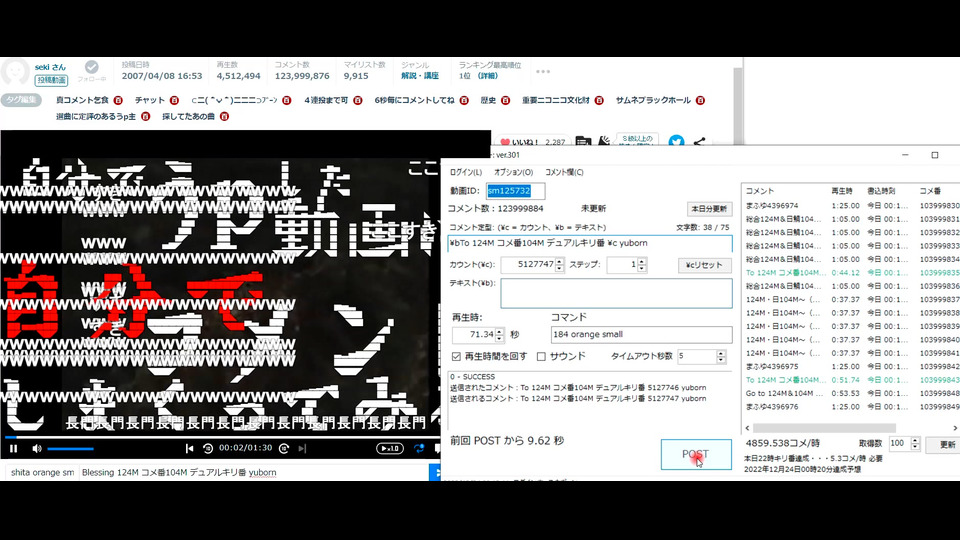This screenshot has height=540, width=960.
Task: Skip the video forward ten seconds
Action: pyautogui.click(x=284, y=449)
